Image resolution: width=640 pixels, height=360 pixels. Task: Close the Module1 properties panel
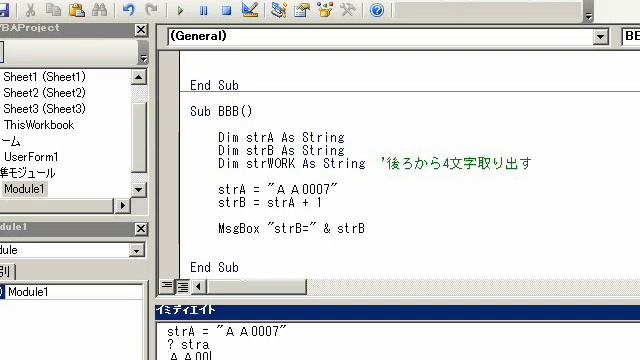[141, 229]
